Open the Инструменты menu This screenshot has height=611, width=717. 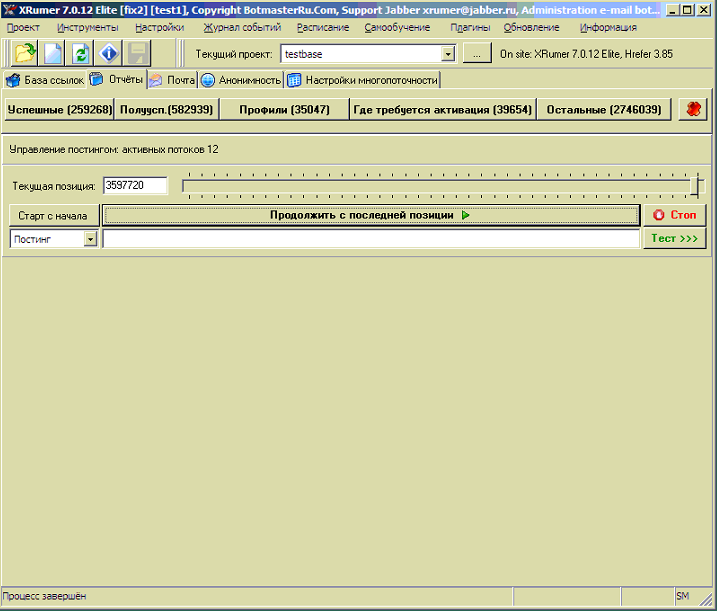(88, 27)
